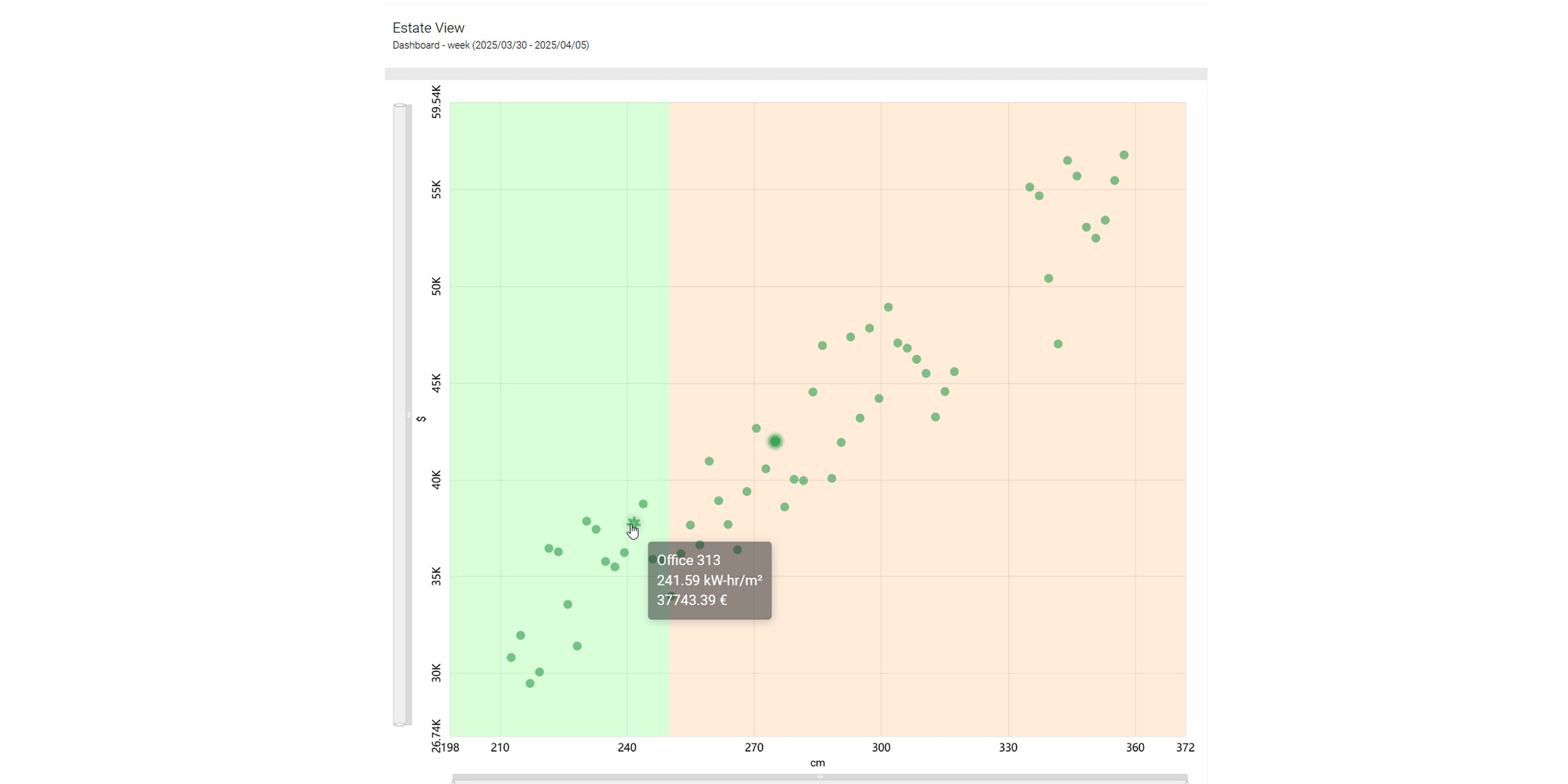
Task: Select the highest data point in the chart
Action: point(1124,155)
